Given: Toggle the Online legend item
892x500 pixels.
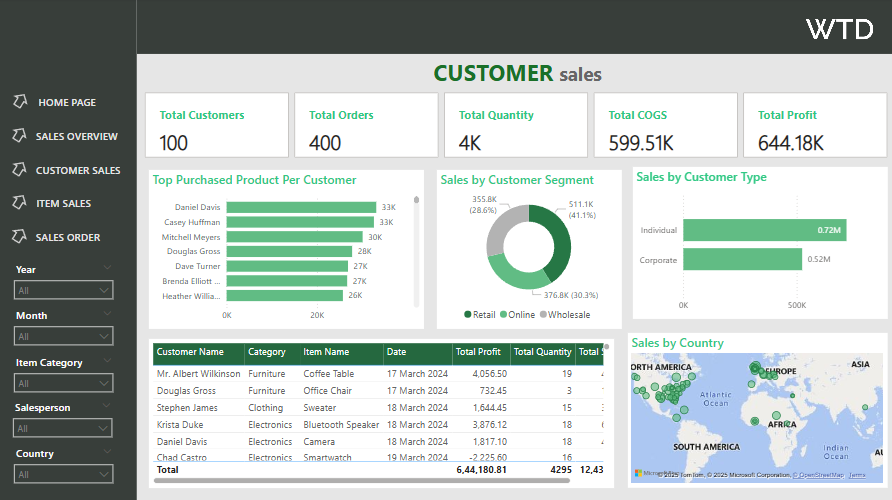Looking at the screenshot, I should click(517, 315).
